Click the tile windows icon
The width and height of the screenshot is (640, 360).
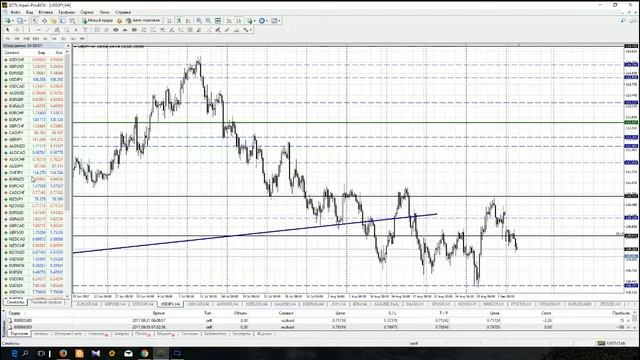(x=218, y=20)
